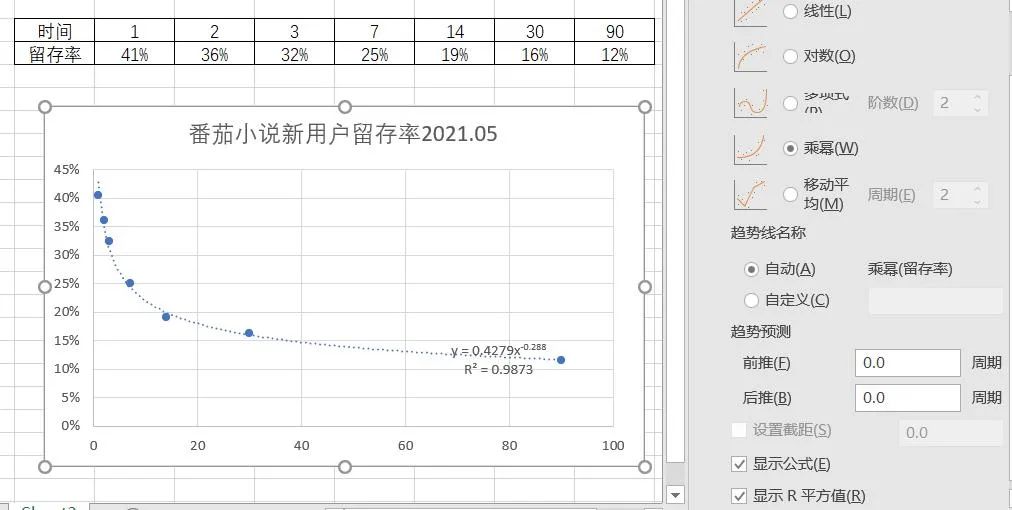Screen dimensions: 1012x510
Task: Select the cell containing 32%
Action: pyautogui.click(x=294, y=54)
